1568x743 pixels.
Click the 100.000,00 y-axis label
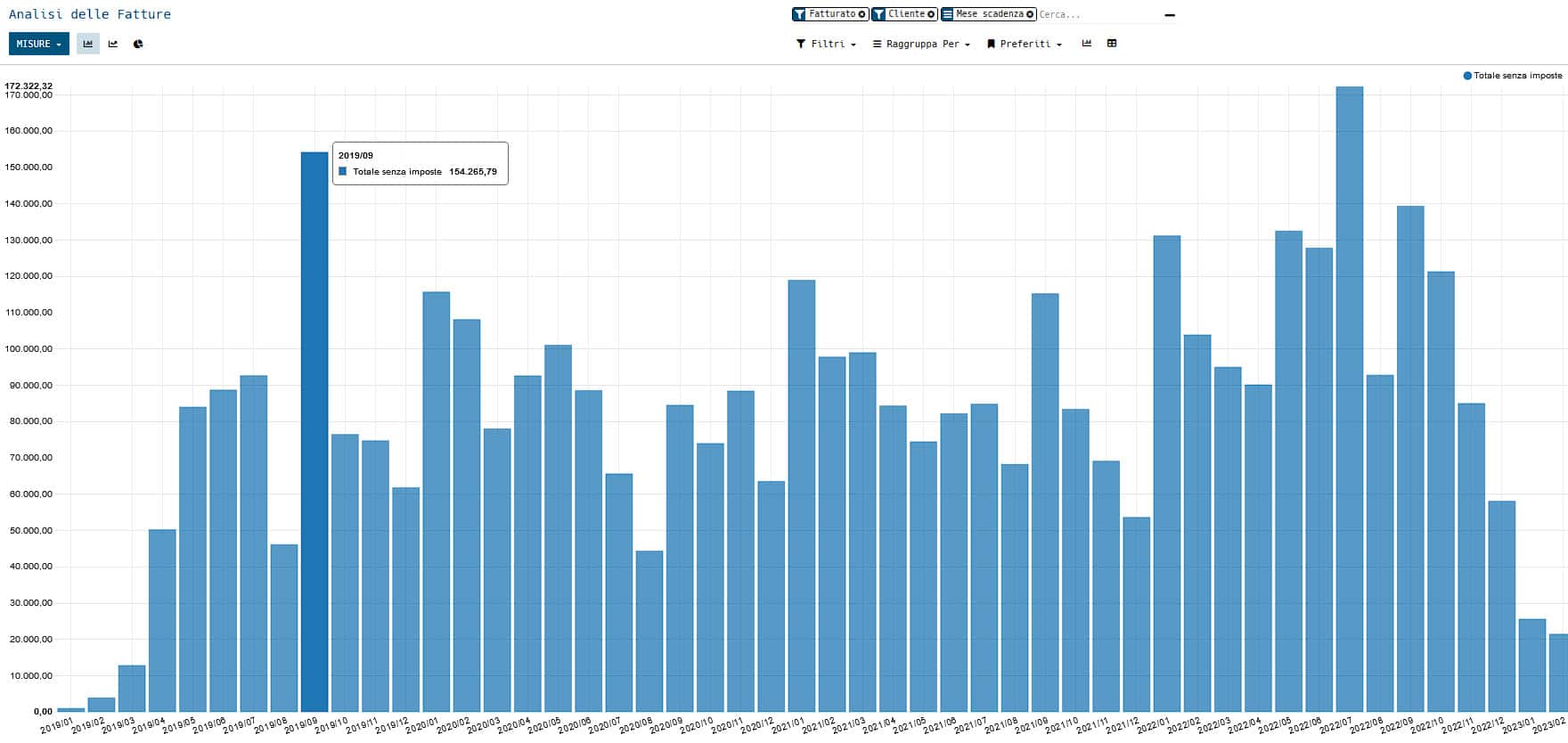tap(29, 349)
